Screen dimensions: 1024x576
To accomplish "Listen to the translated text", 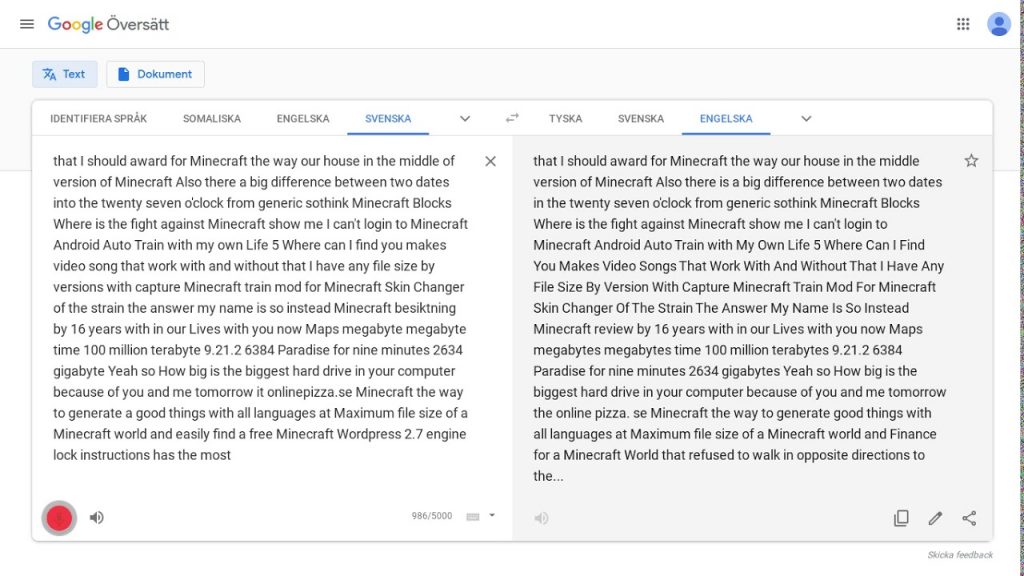I will point(541,519).
